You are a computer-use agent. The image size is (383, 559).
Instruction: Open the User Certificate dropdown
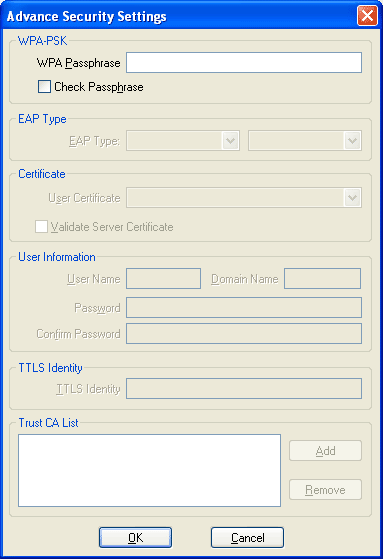point(244,198)
